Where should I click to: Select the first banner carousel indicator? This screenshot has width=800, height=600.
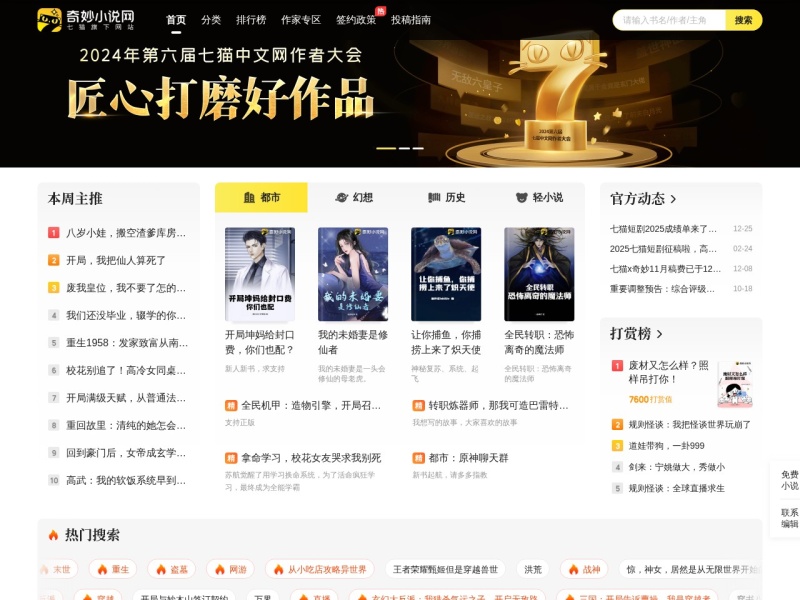386,148
